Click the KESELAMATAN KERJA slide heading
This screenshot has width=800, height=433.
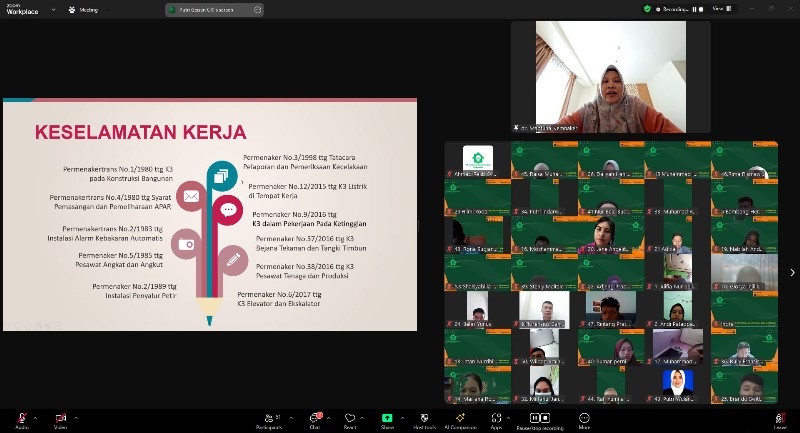point(140,132)
